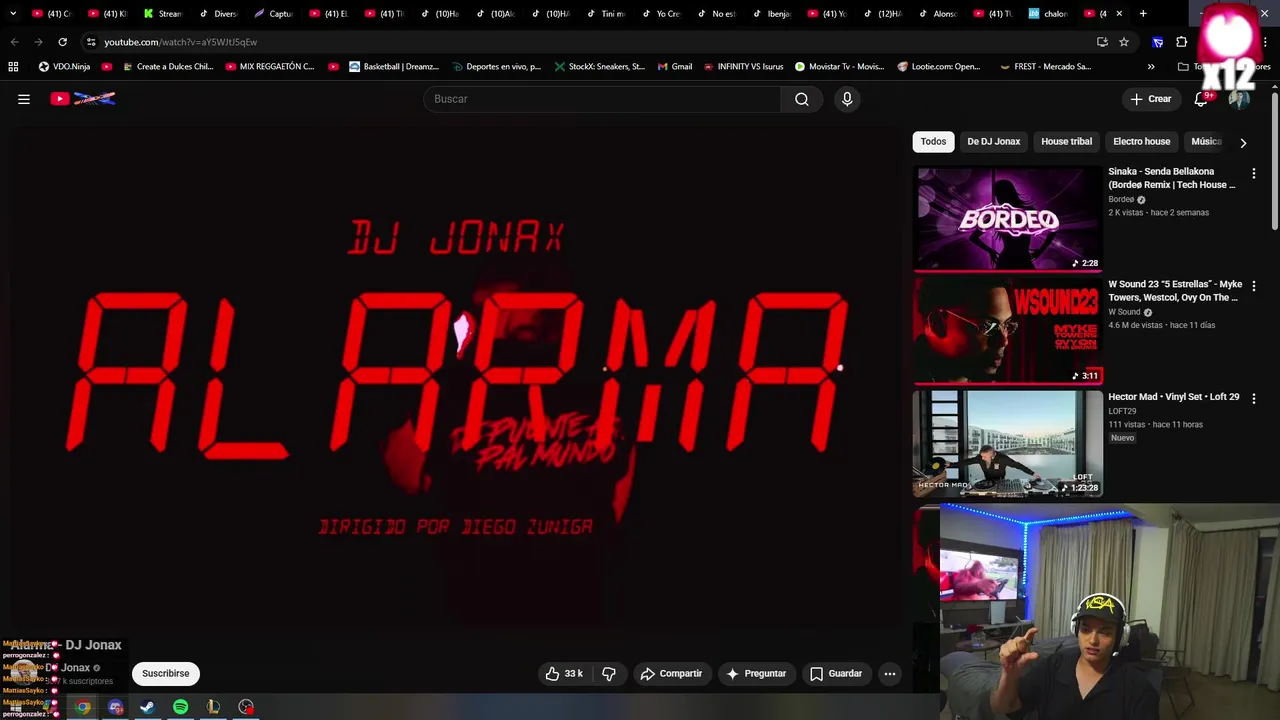1280x720 pixels.
Task: Click the Crear create button
Action: pyautogui.click(x=1150, y=99)
